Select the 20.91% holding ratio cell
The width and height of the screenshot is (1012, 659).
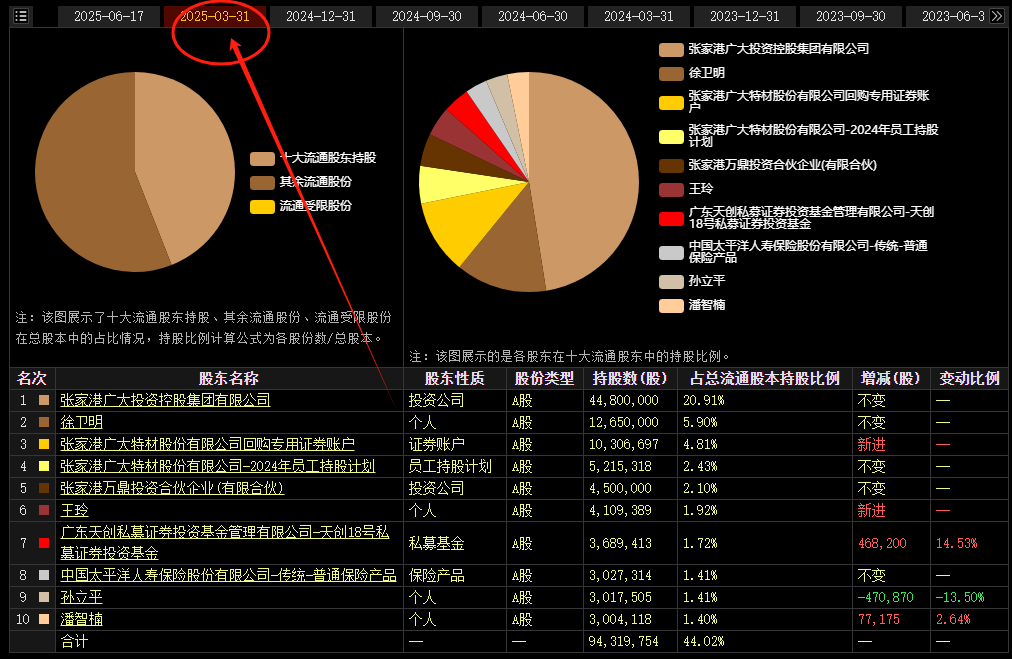click(x=703, y=400)
